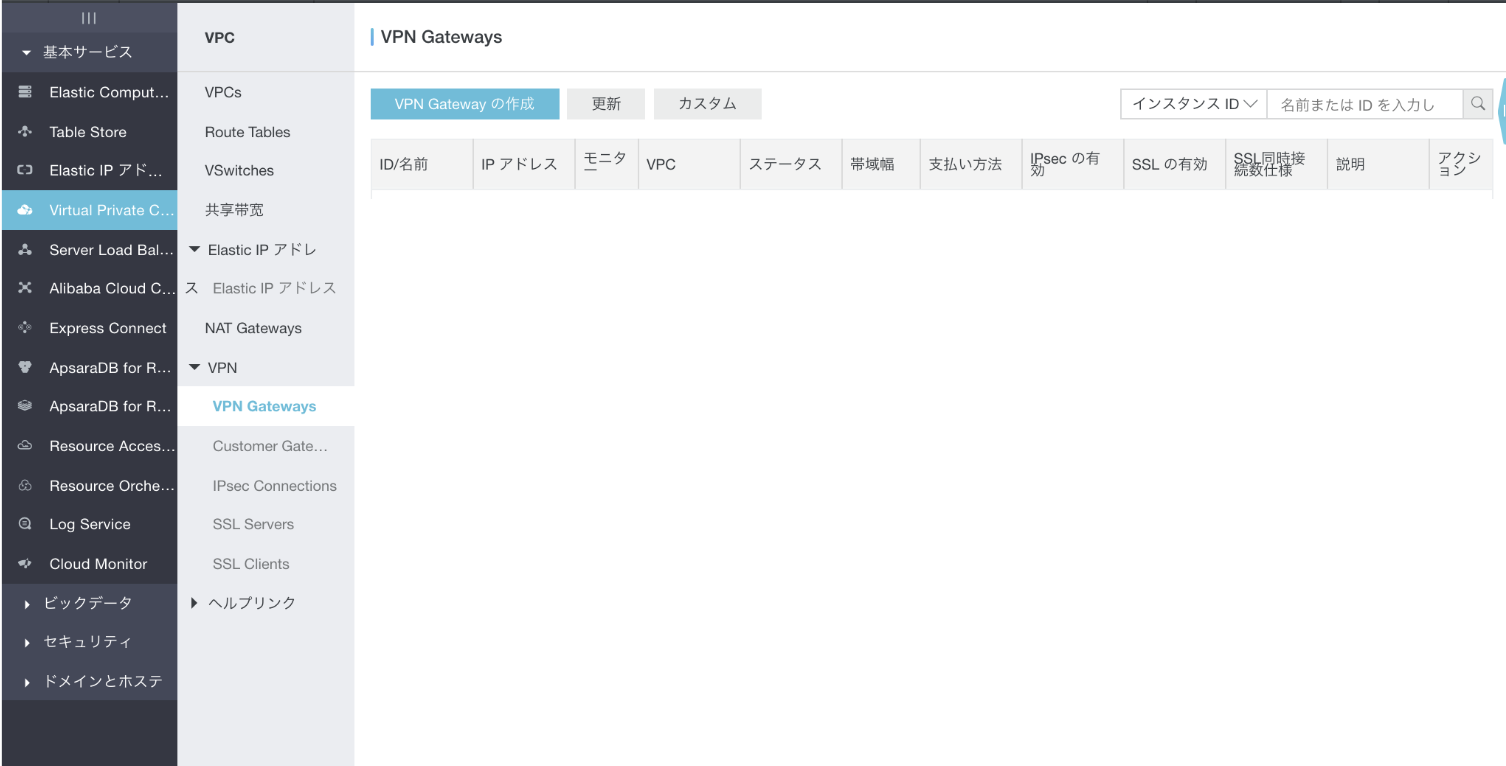Open Table Store service
This screenshot has width=1506, height=766.
tap(88, 132)
